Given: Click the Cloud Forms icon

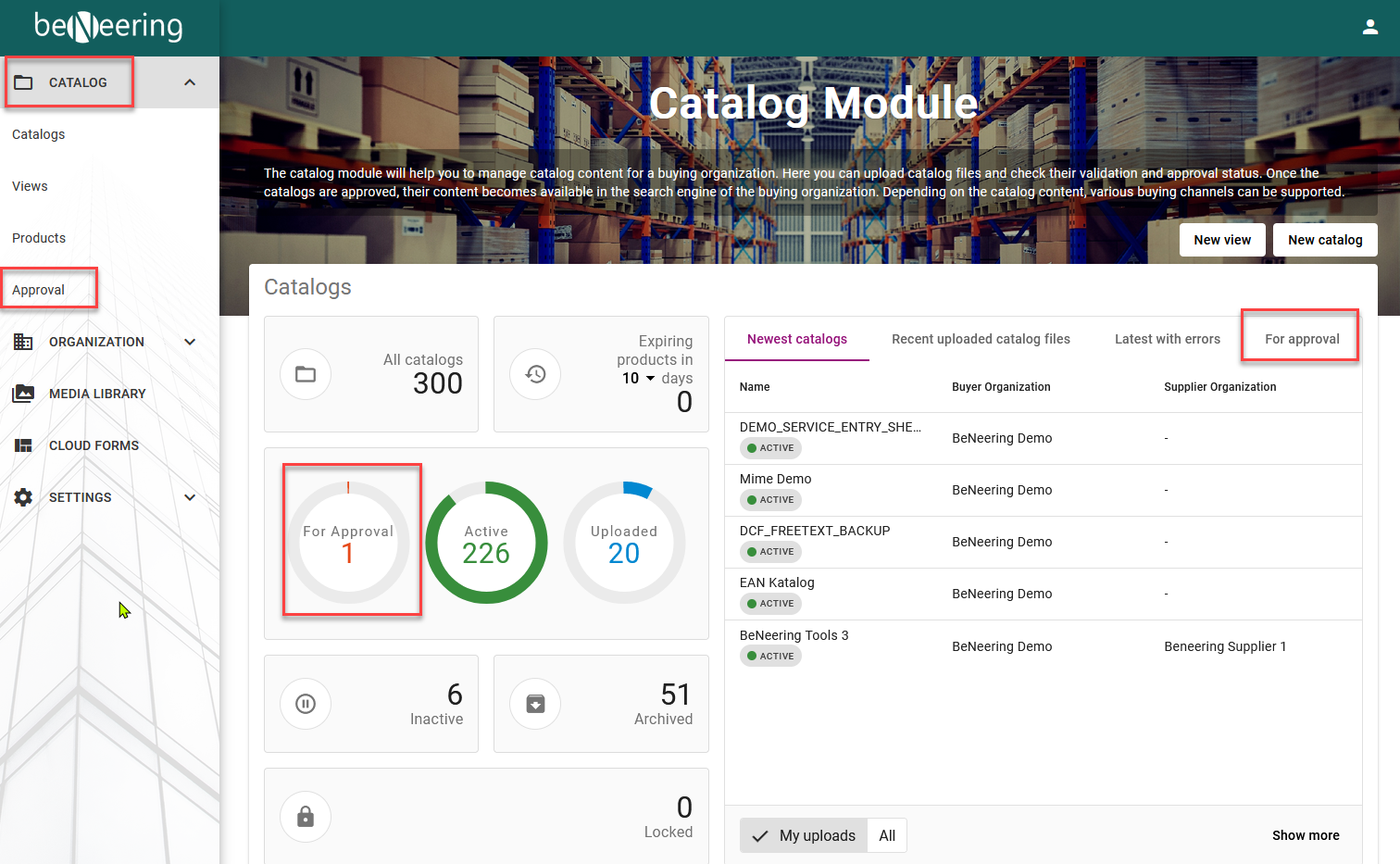Looking at the screenshot, I should tap(23, 445).
